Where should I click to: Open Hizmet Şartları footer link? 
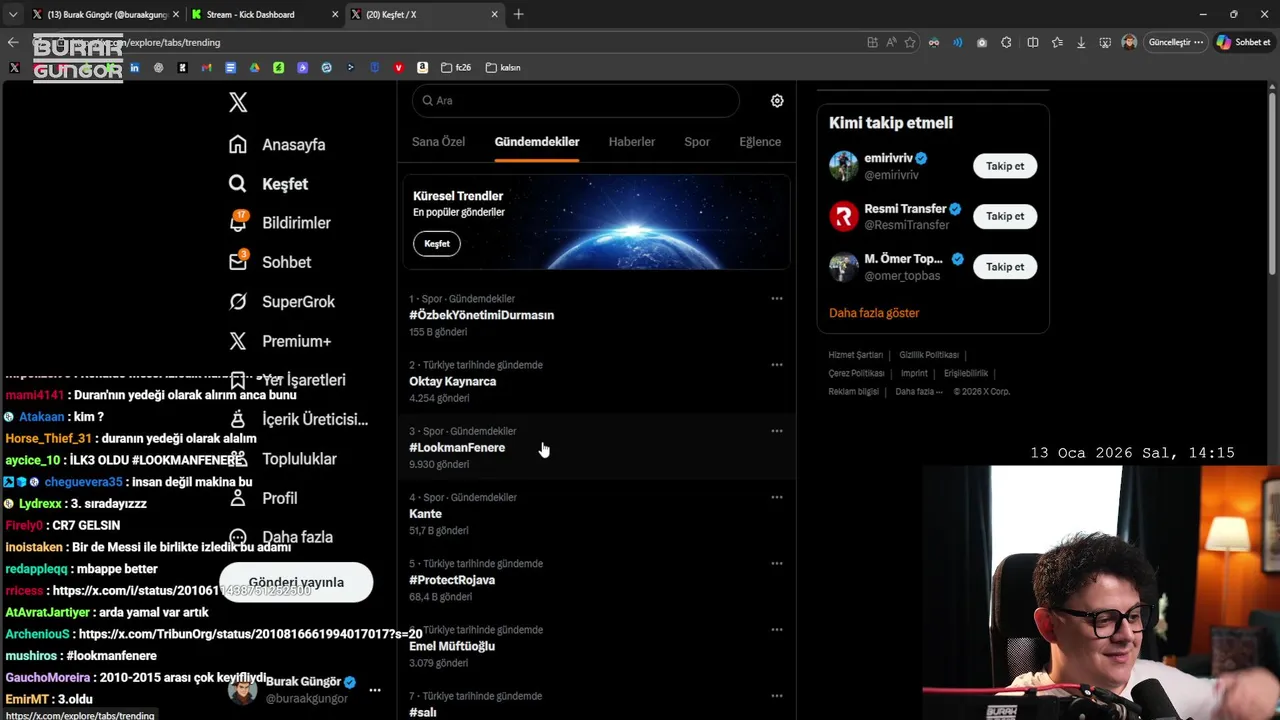point(856,355)
